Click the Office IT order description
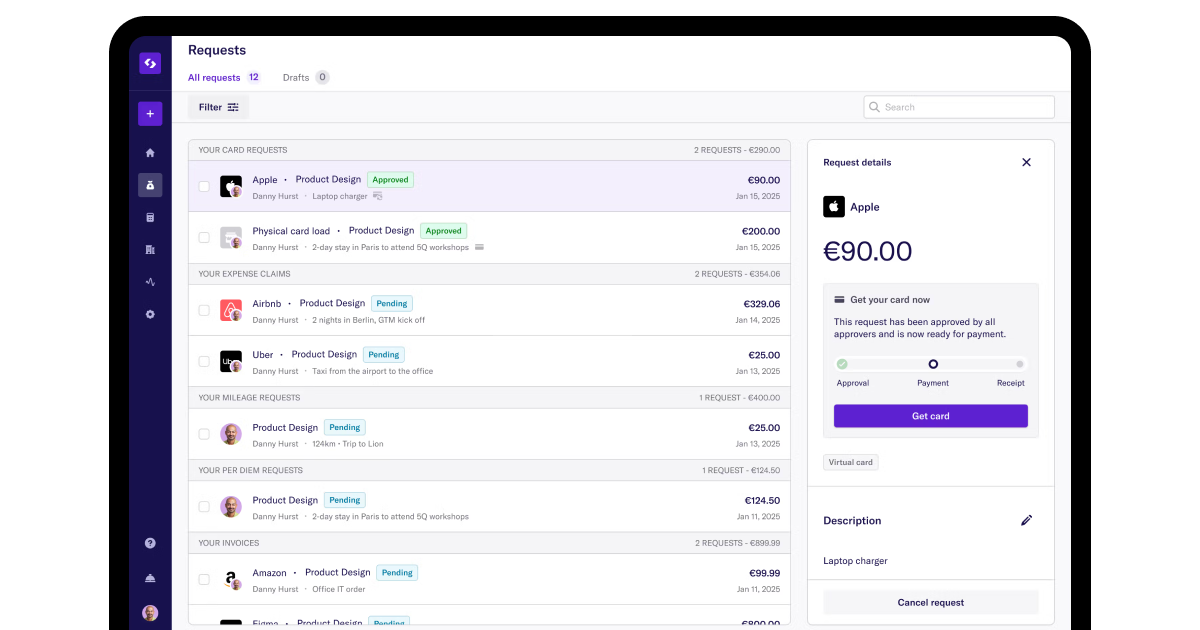This screenshot has height=630, width=1200. [x=339, y=590]
